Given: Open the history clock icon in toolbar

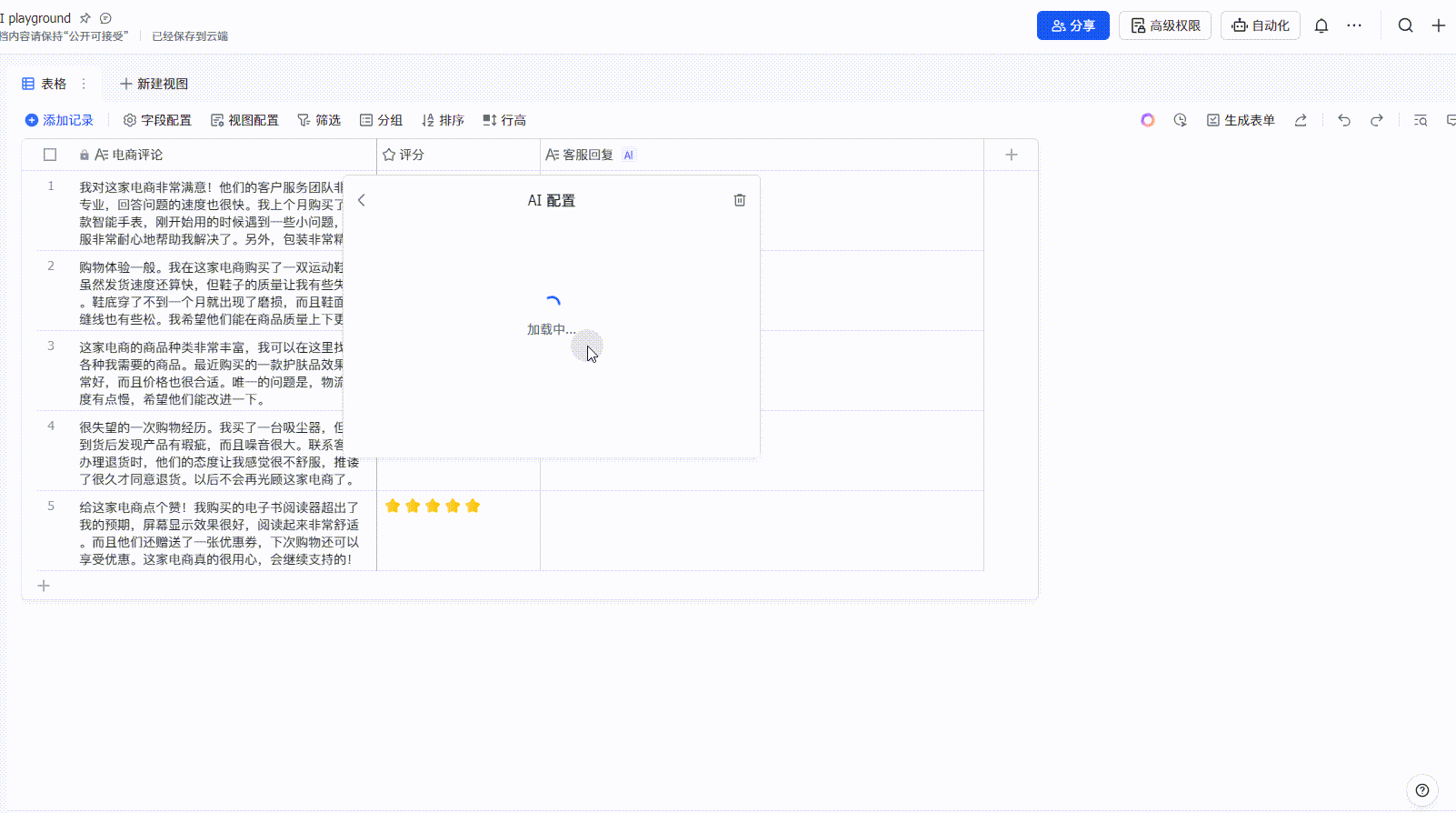Looking at the screenshot, I should pyautogui.click(x=1181, y=120).
